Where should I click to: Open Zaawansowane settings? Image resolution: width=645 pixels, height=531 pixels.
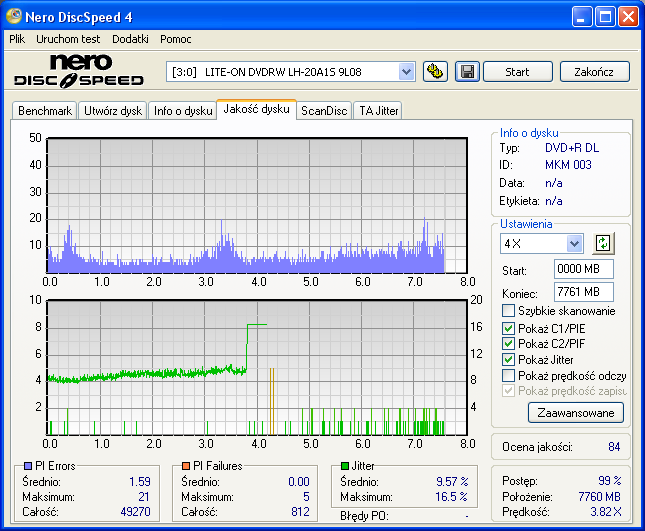[x=576, y=413]
